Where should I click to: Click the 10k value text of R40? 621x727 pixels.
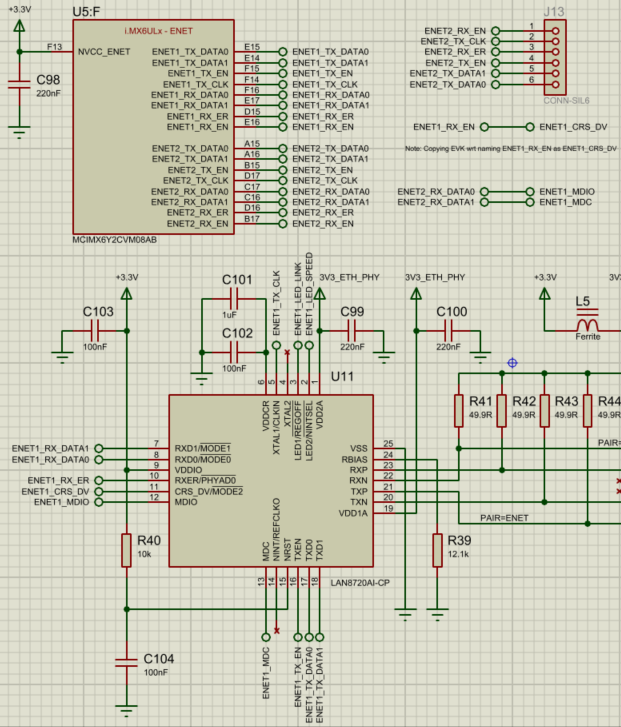click(x=144, y=554)
